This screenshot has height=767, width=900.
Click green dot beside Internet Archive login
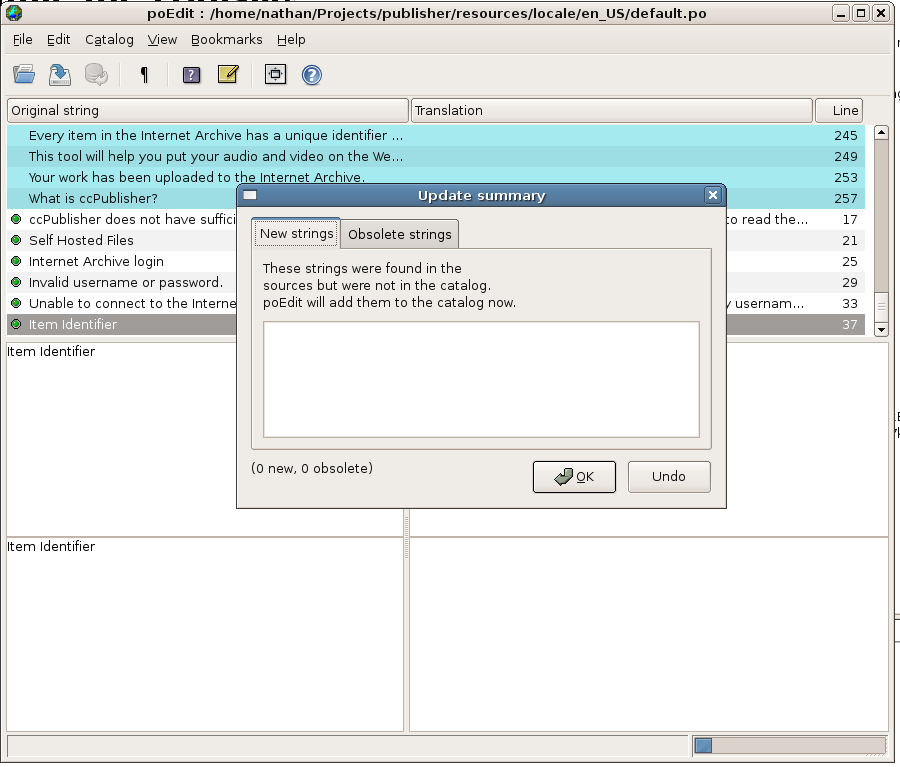16,261
